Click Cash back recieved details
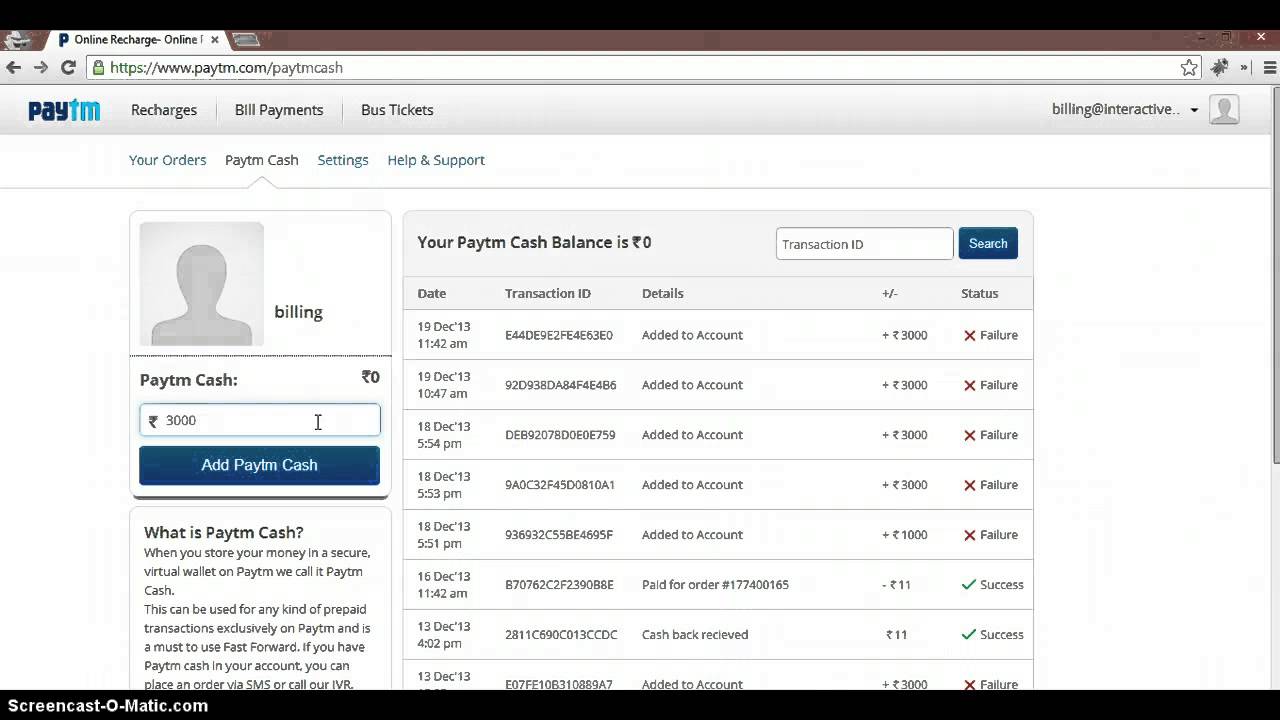This screenshot has height=720, width=1280. 695,635
